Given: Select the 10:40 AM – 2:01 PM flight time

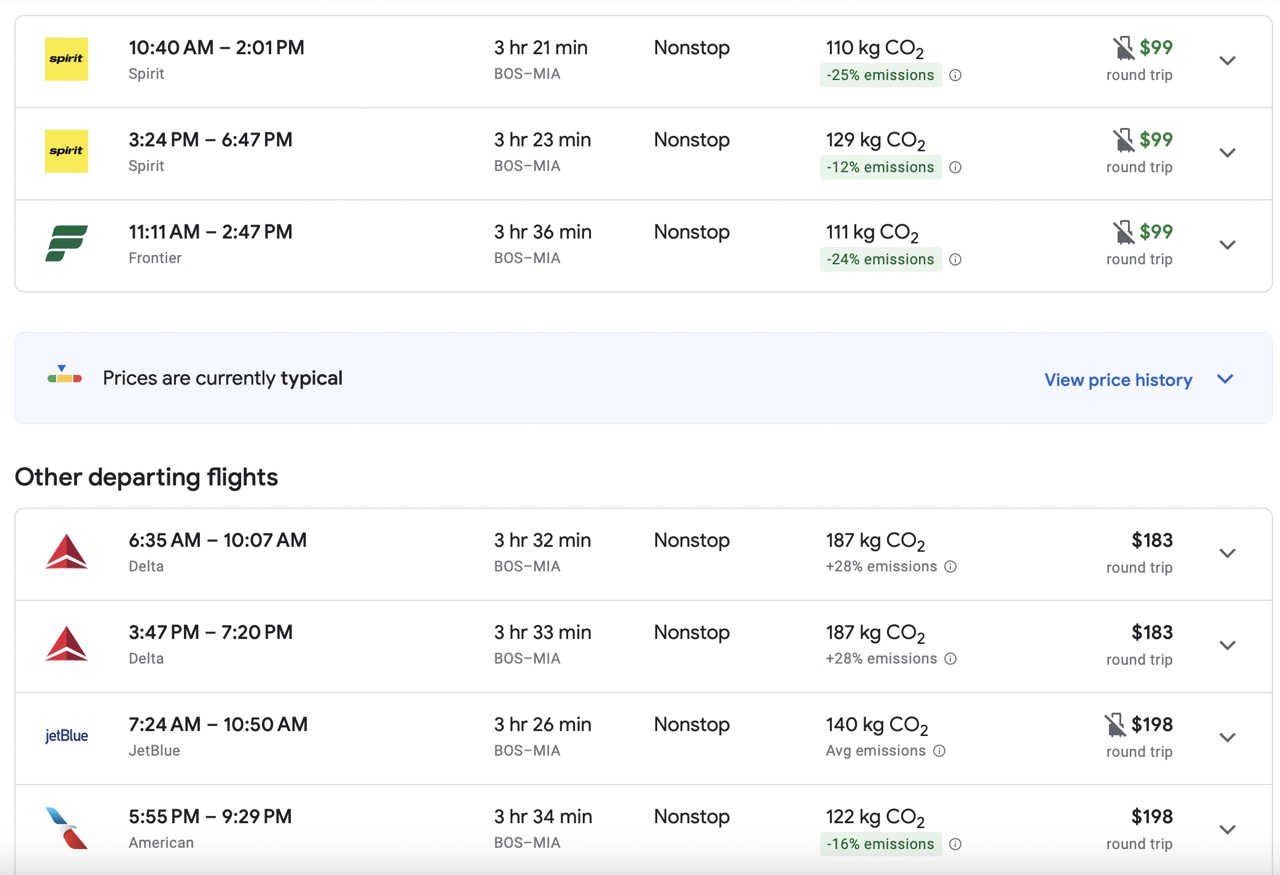Looking at the screenshot, I should point(216,47).
